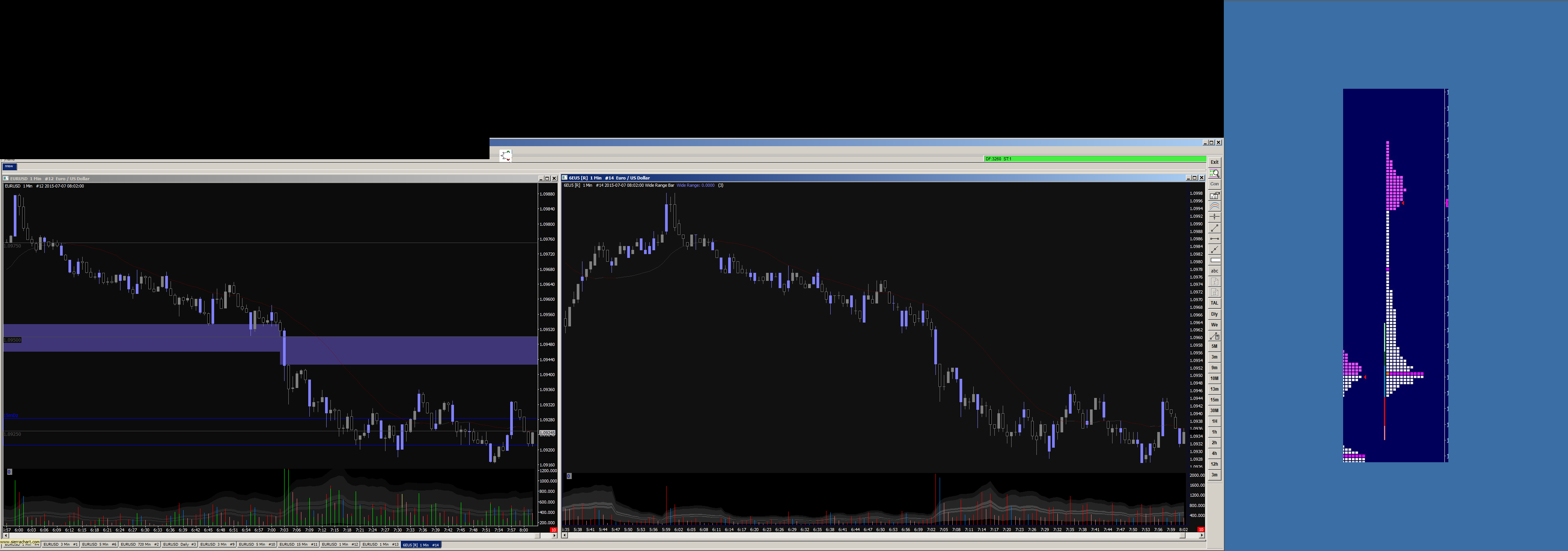This screenshot has height=551, width=1568.
Task: Switch chart to 30M timeframe
Action: tap(1214, 410)
